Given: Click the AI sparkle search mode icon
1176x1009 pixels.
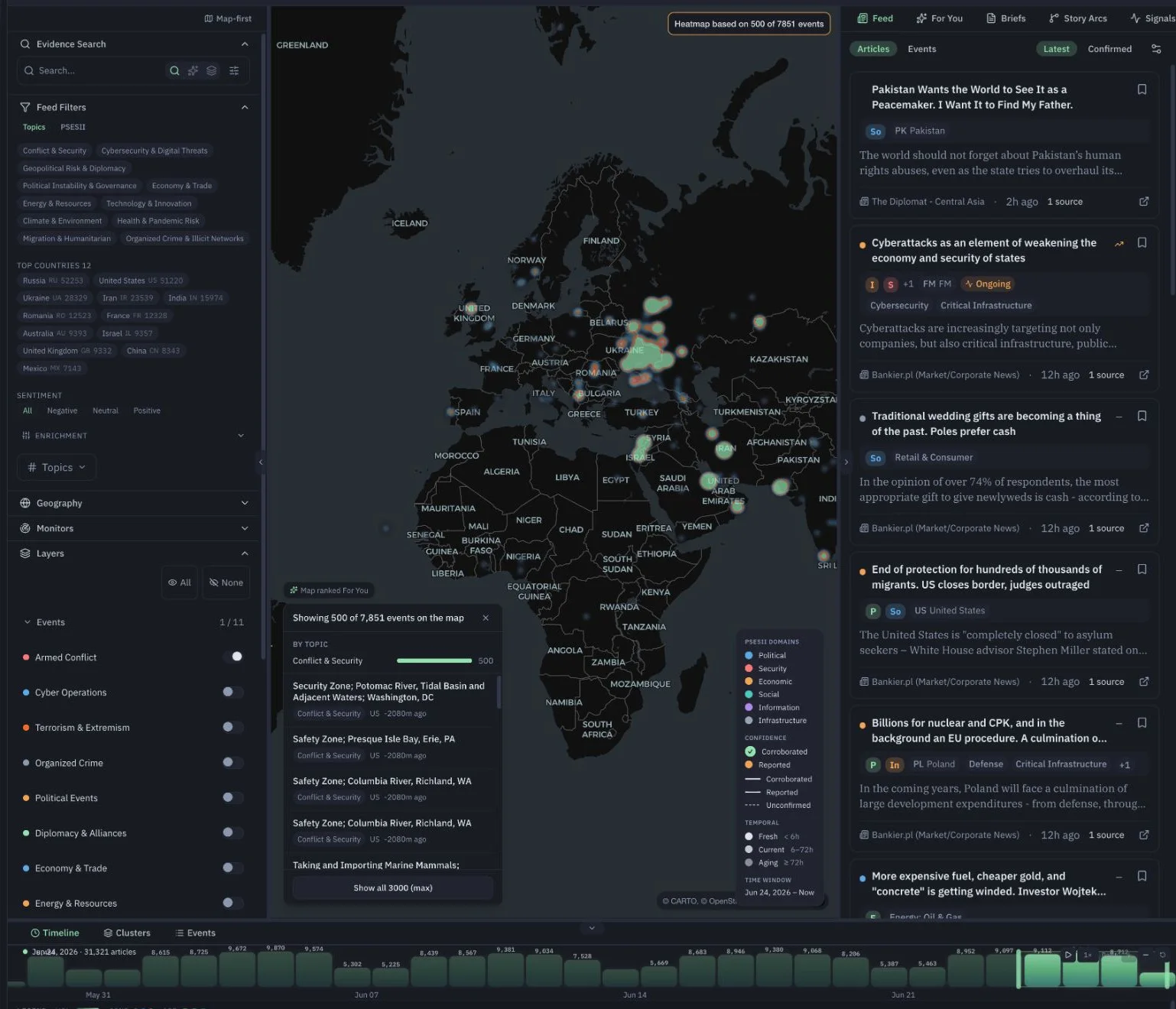Looking at the screenshot, I should click(193, 70).
